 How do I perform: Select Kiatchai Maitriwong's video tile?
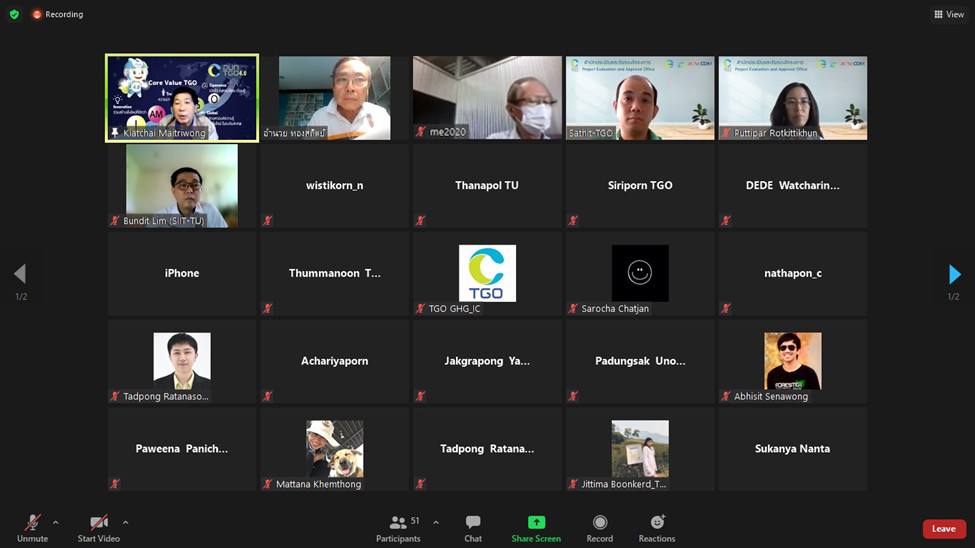point(182,98)
